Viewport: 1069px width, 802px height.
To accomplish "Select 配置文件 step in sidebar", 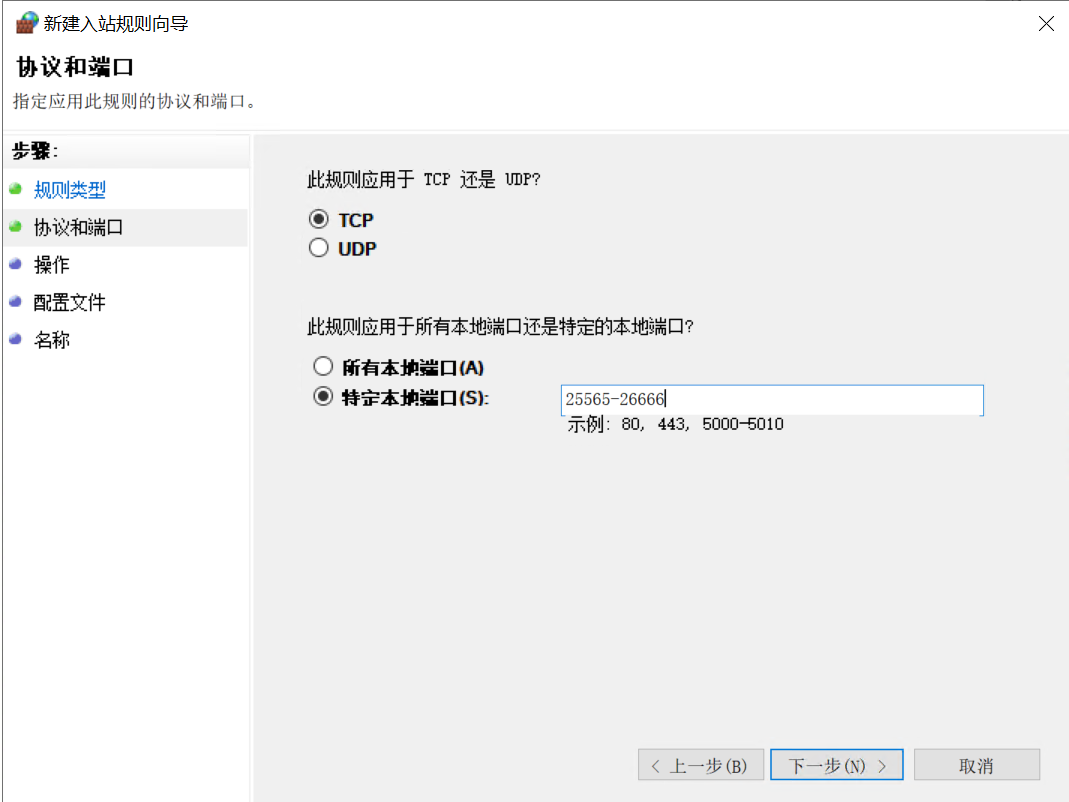I will [x=70, y=302].
